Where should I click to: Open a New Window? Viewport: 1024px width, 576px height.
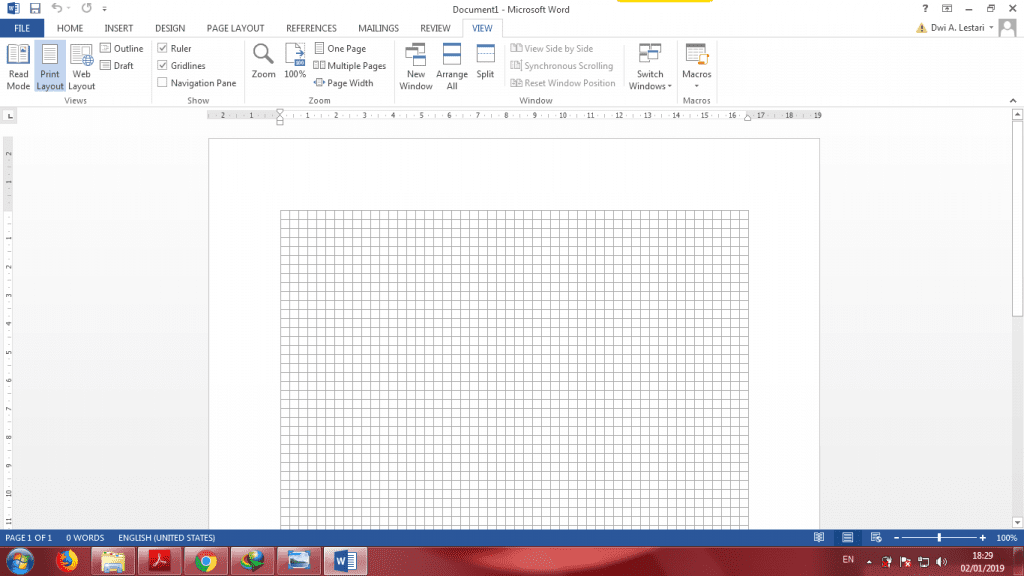click(x=416, y=66)
